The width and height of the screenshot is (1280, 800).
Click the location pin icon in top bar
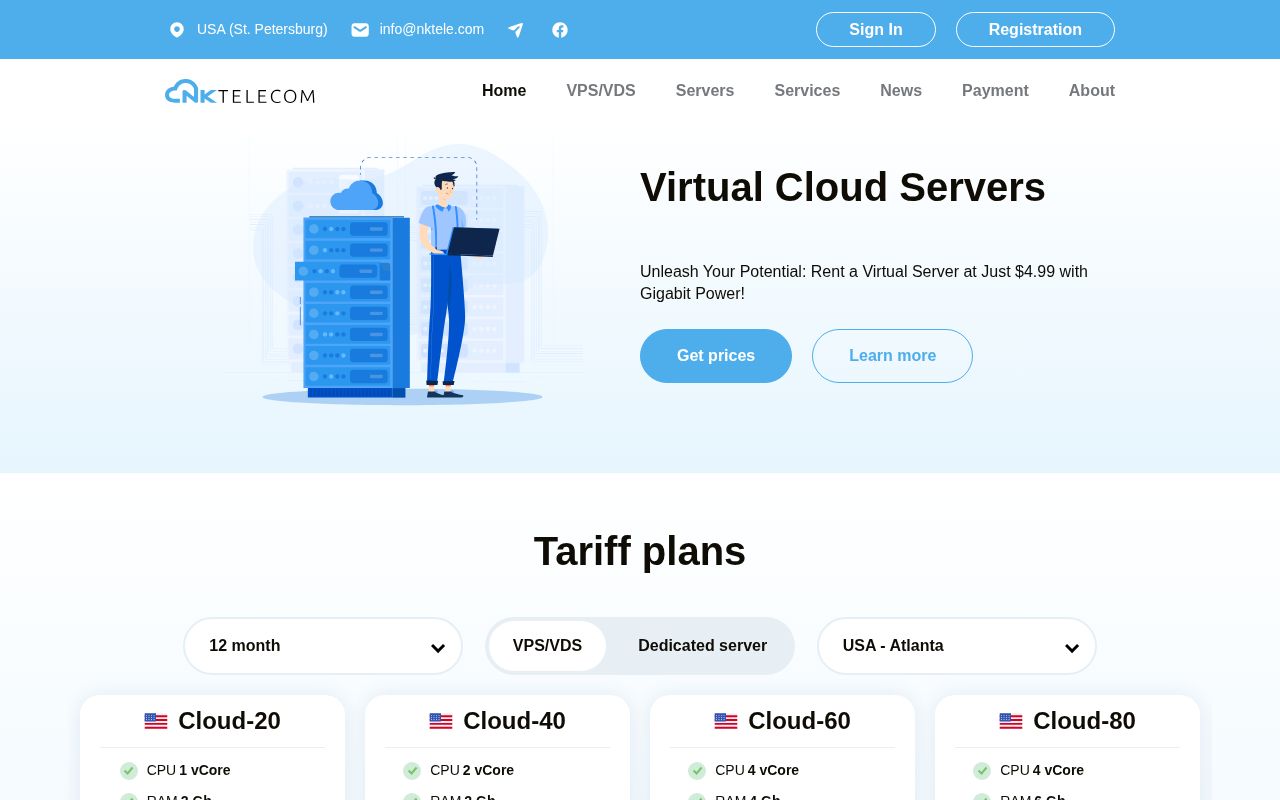(177, 30)
